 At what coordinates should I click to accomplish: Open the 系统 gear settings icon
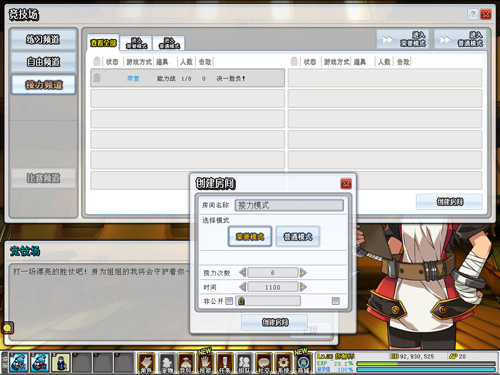point(283,363)
